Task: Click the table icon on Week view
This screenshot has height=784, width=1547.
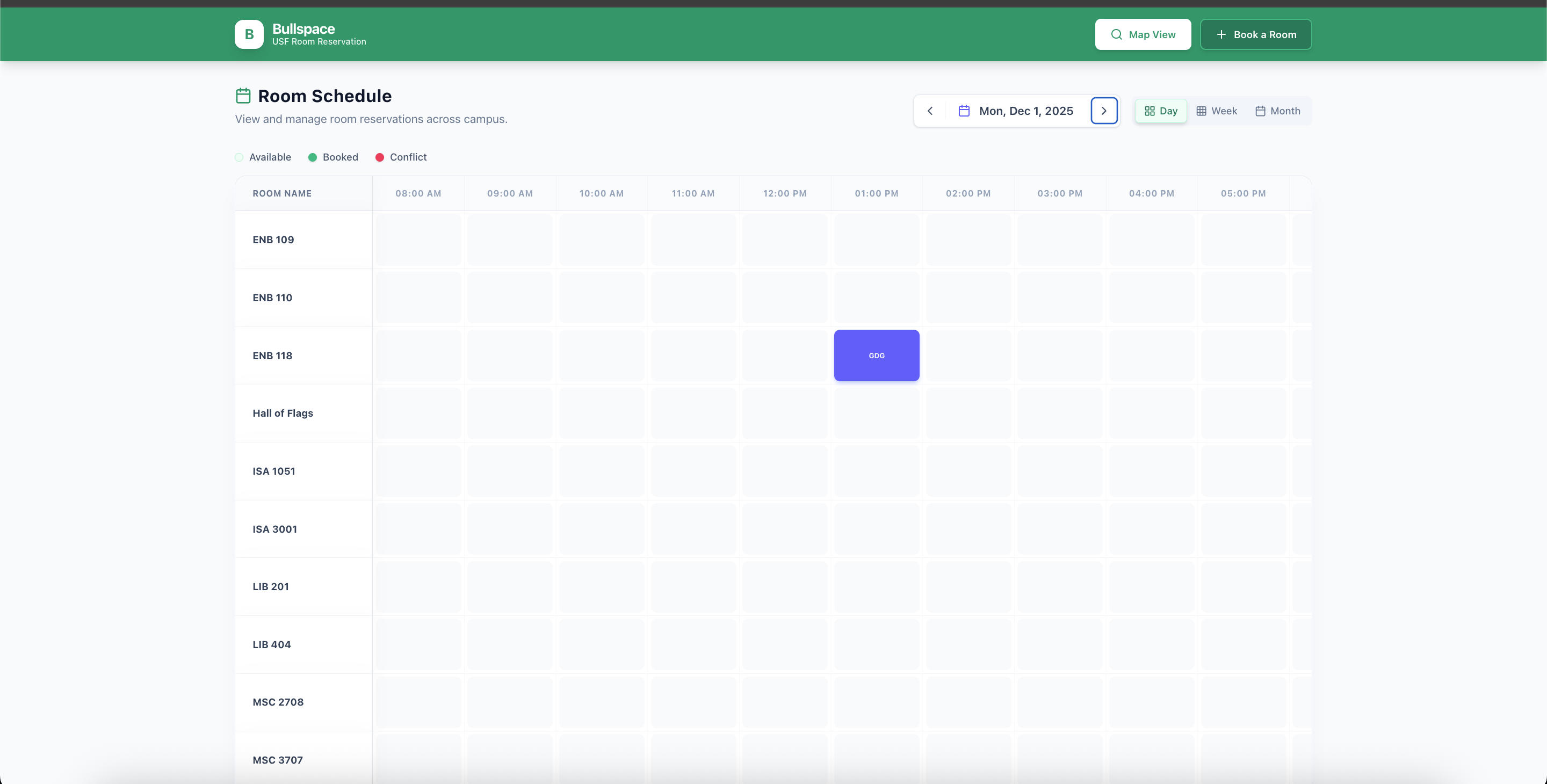Action: pos(1201,111)
